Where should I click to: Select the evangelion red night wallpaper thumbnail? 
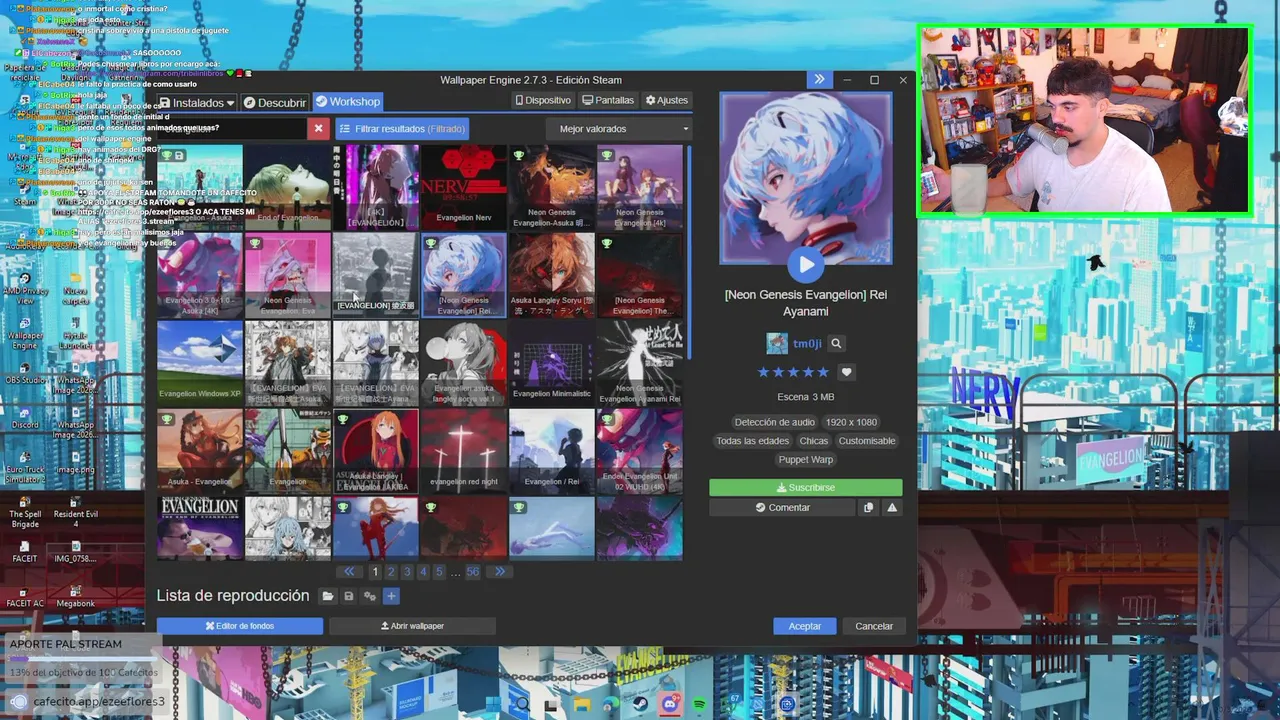[464, 451]
